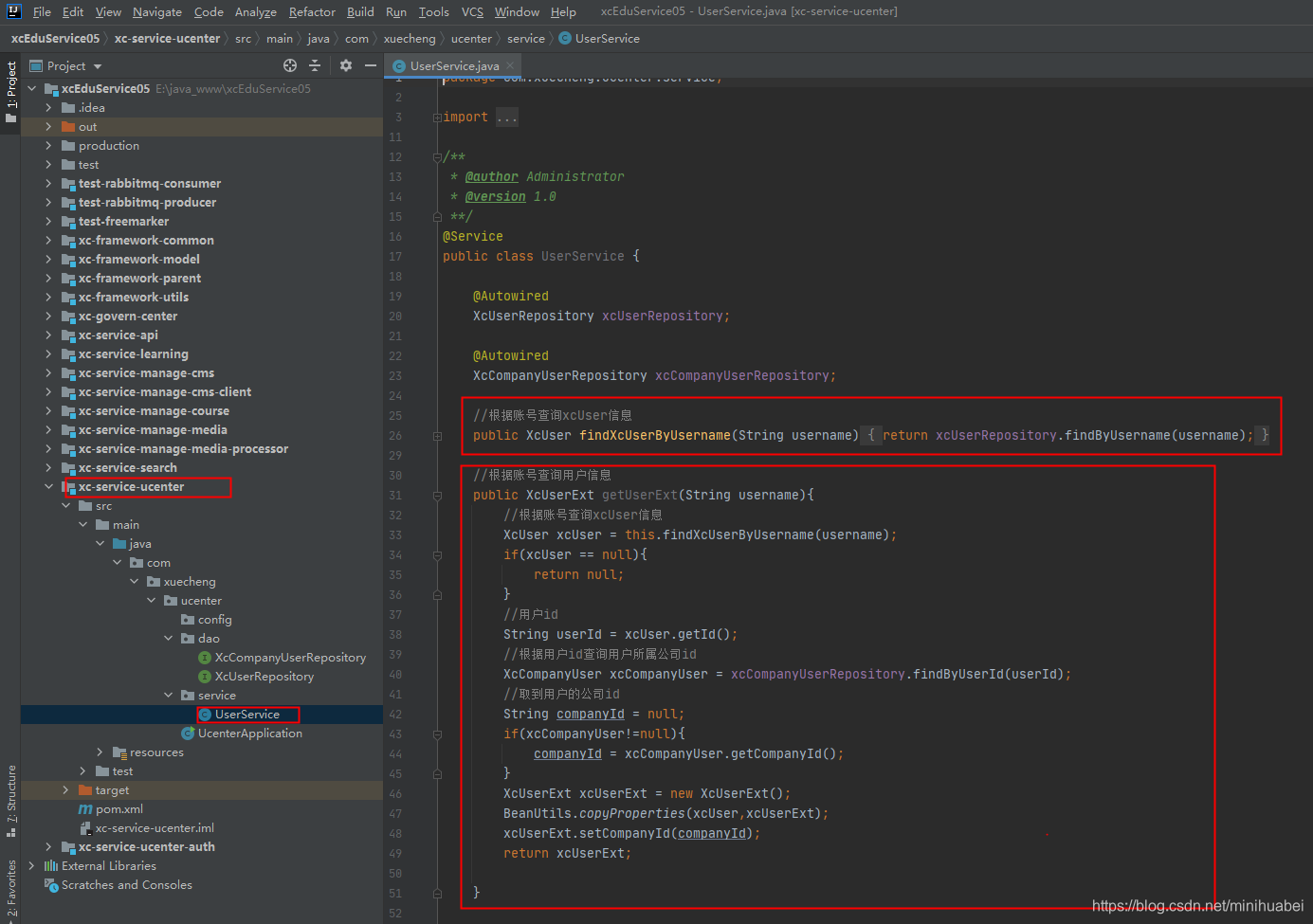1313x924 pixels.
Task: Open the Refactor menu
Action: click(312, 11)
